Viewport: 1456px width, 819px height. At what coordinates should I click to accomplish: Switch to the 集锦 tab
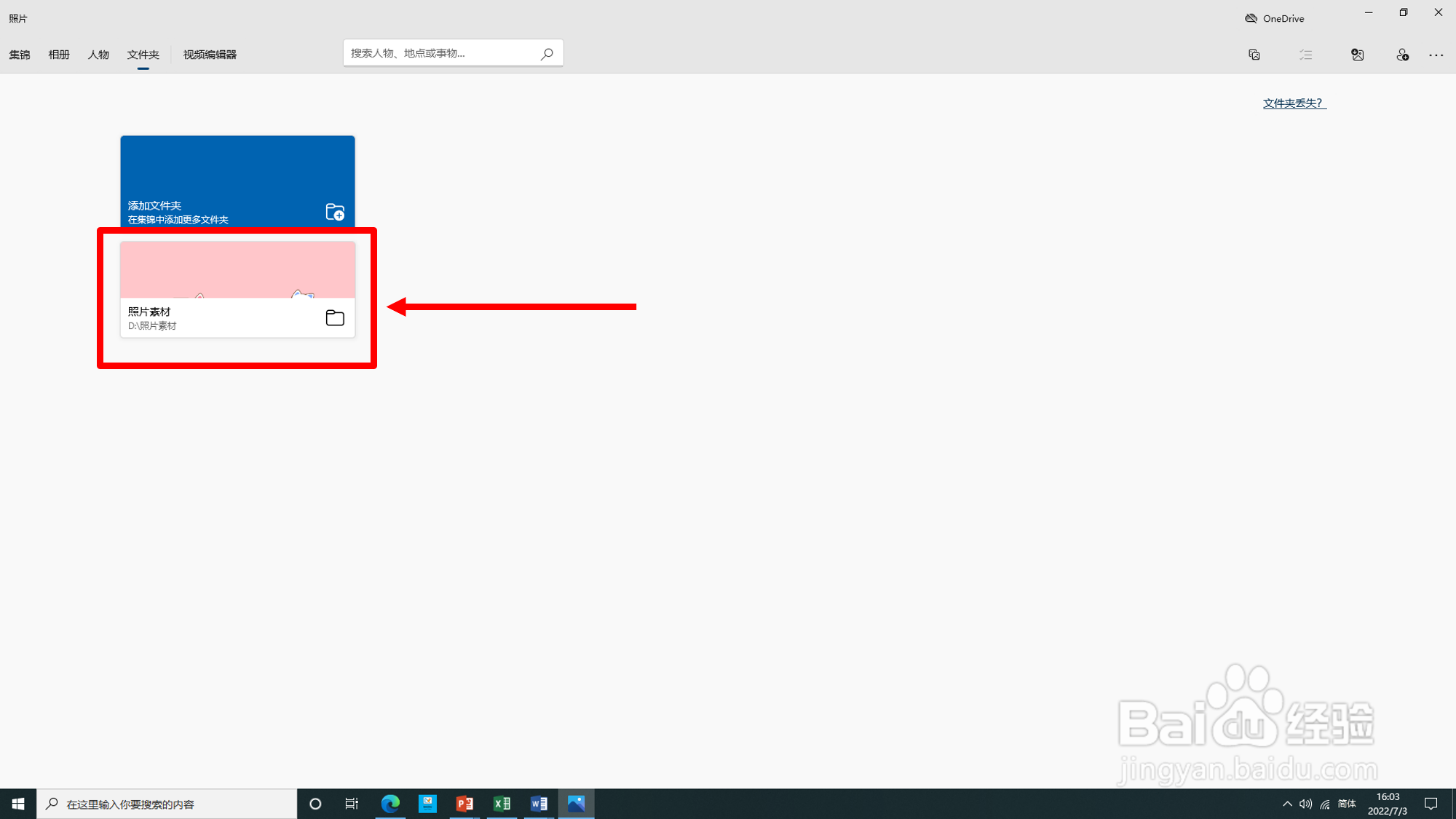[20, 55]
